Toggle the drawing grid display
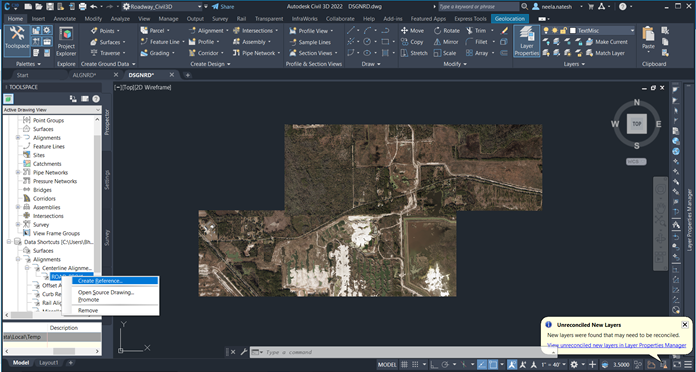 pos(404,364)
